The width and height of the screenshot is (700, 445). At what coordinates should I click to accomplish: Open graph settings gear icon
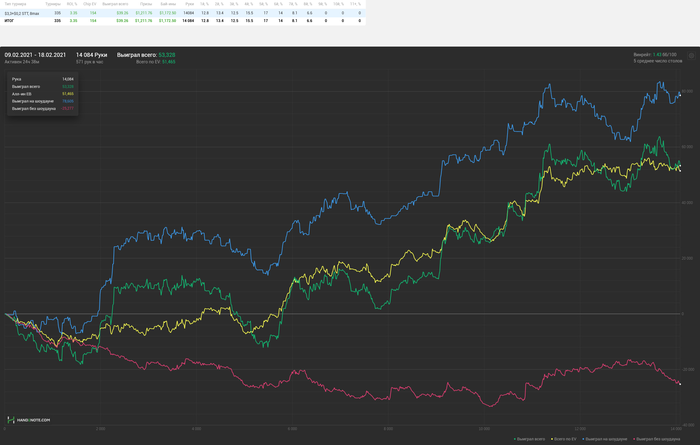tap(691, 56)
